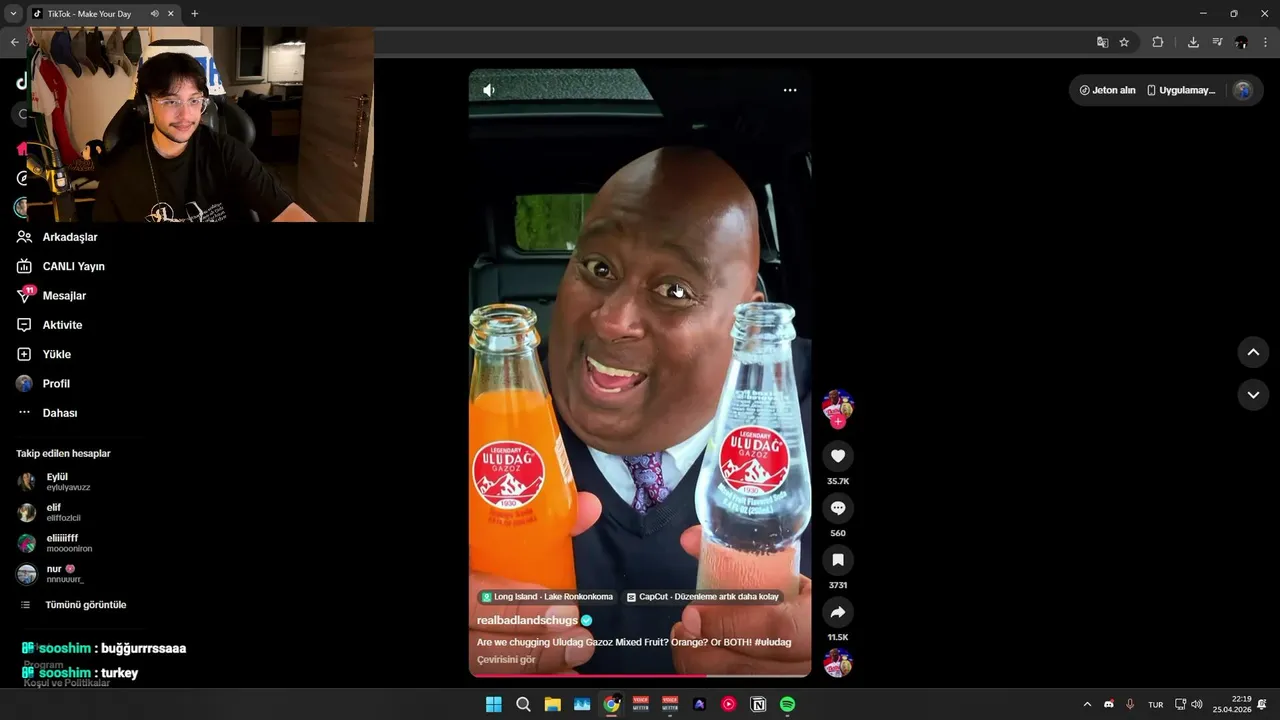The image size is (1280, 720).
Task: Share the video with the arrow icon
Action: tap(838, 612)
